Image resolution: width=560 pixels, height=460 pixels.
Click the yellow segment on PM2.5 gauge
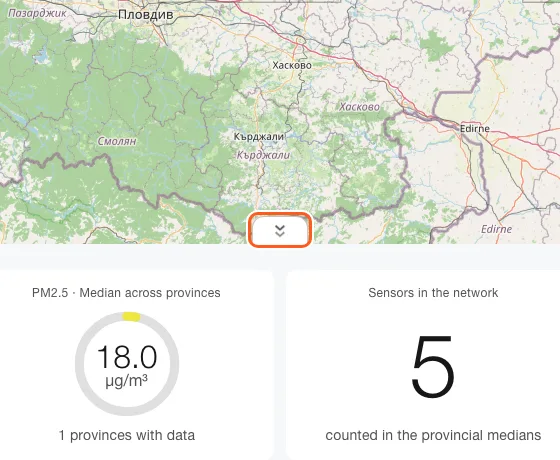tap(131, 316)
